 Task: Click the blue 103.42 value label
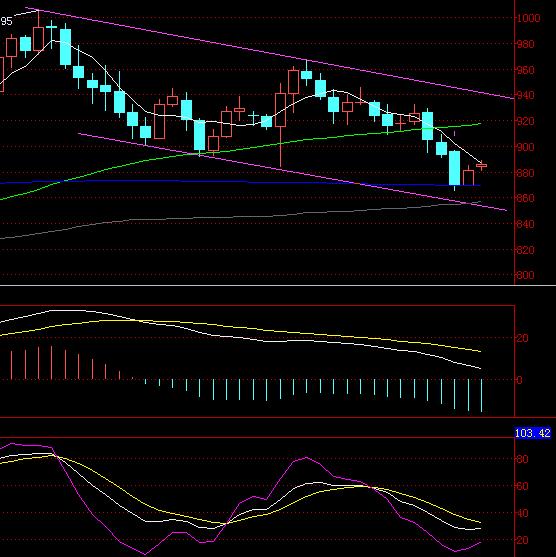(533, 433)
